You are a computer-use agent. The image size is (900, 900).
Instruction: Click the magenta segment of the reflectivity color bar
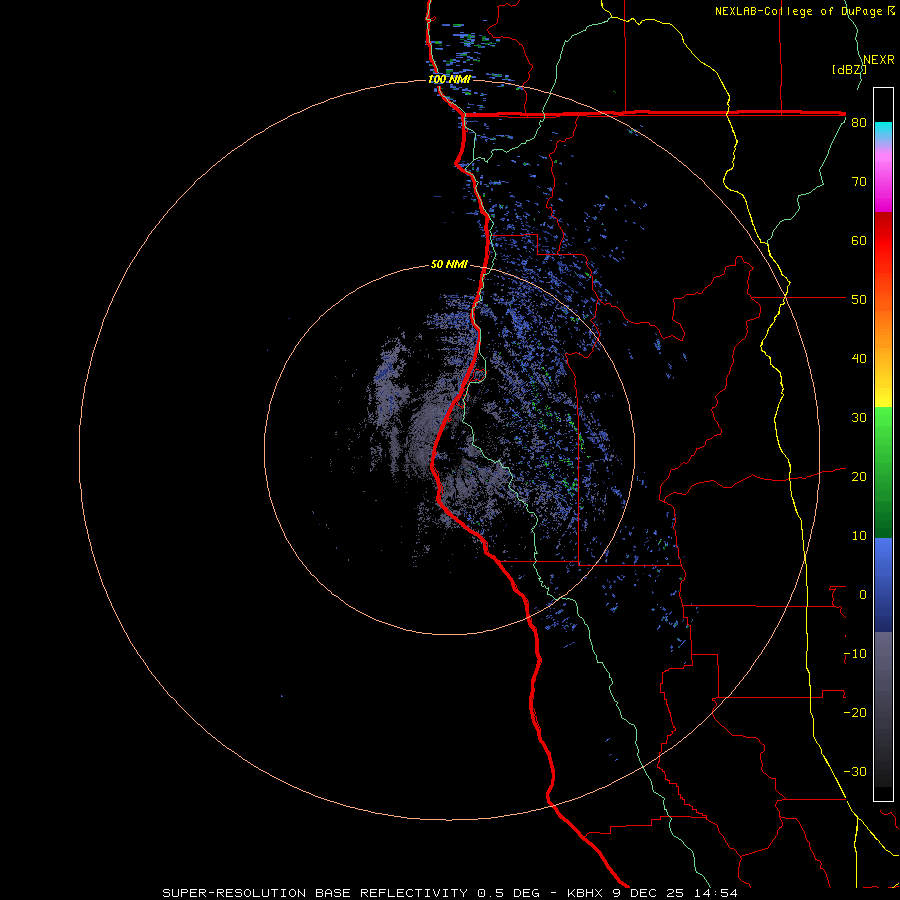pyautogui.click(x=883, y=184)
